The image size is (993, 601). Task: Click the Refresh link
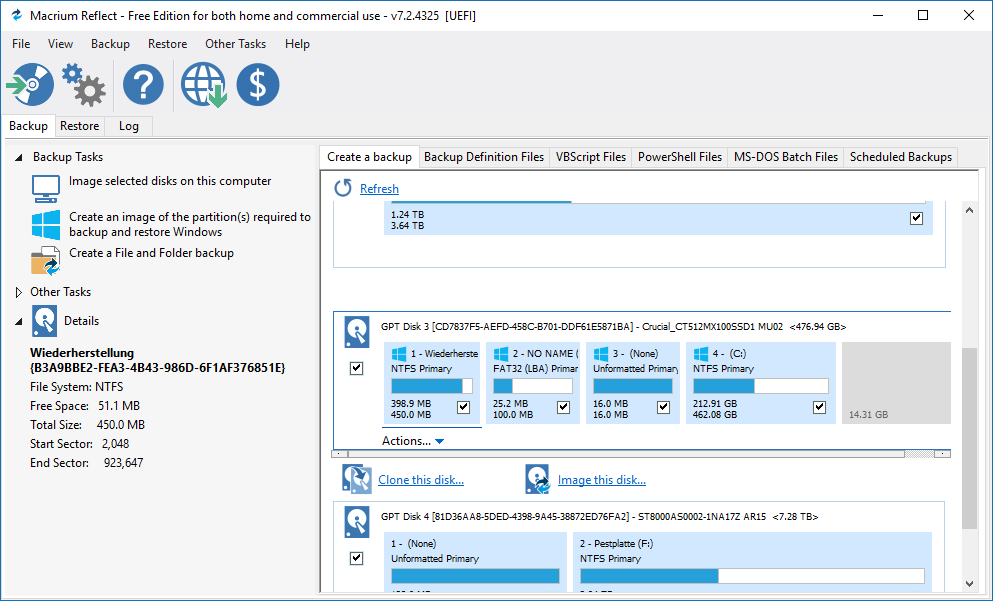coord(379,189)
